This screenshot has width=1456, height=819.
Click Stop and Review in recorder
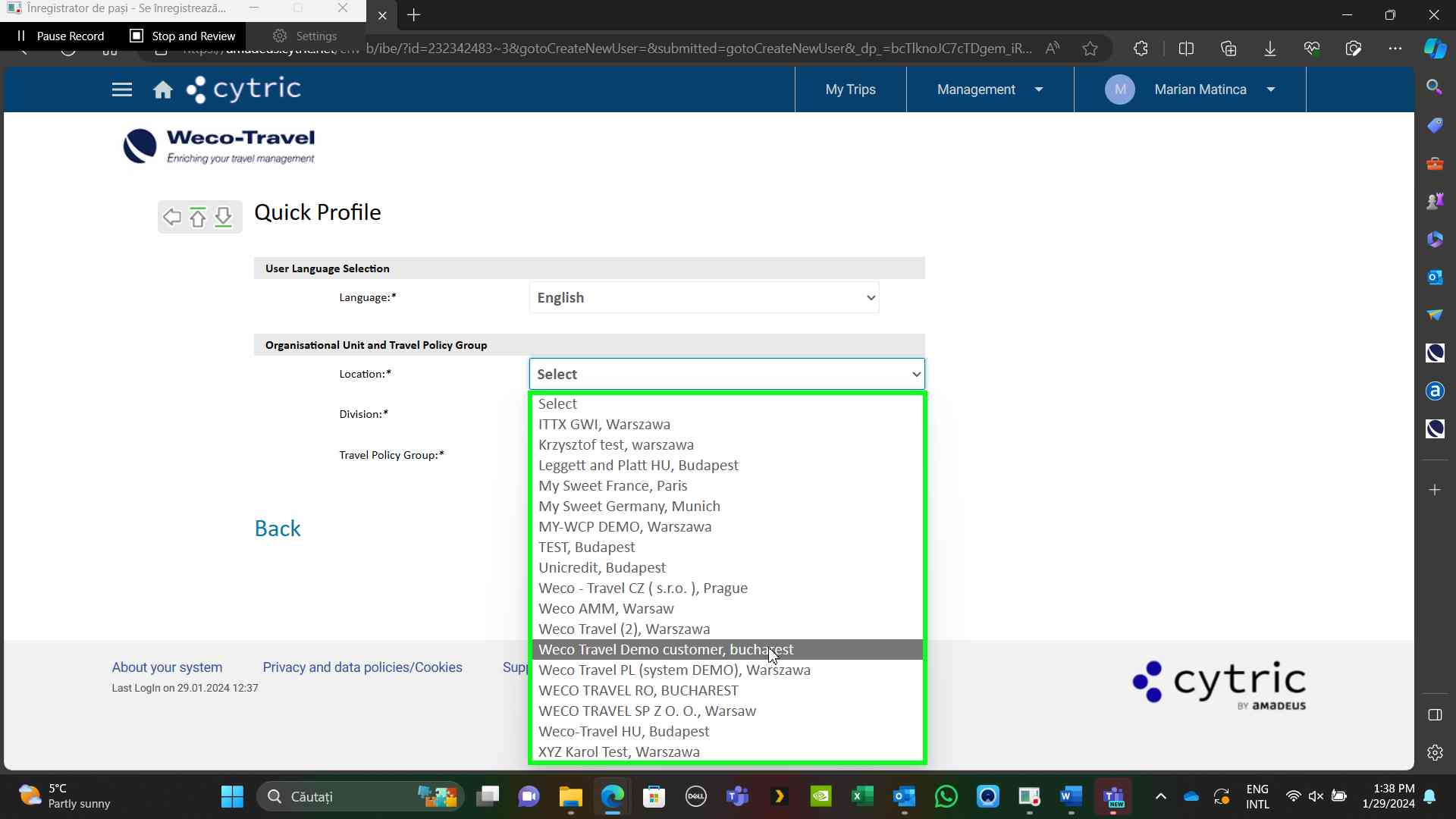tap(183, 36)
